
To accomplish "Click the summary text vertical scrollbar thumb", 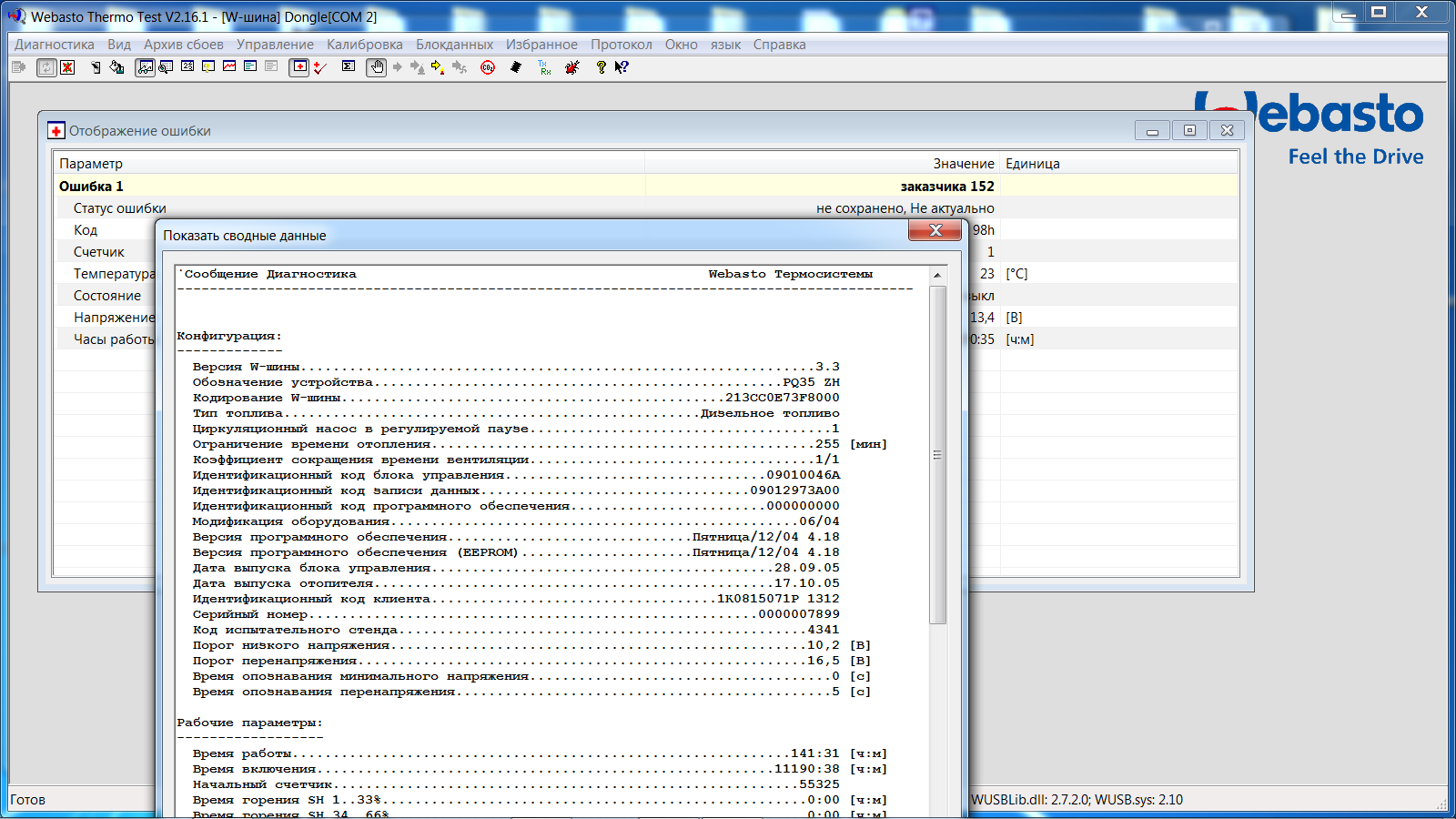I will point(937,455).
